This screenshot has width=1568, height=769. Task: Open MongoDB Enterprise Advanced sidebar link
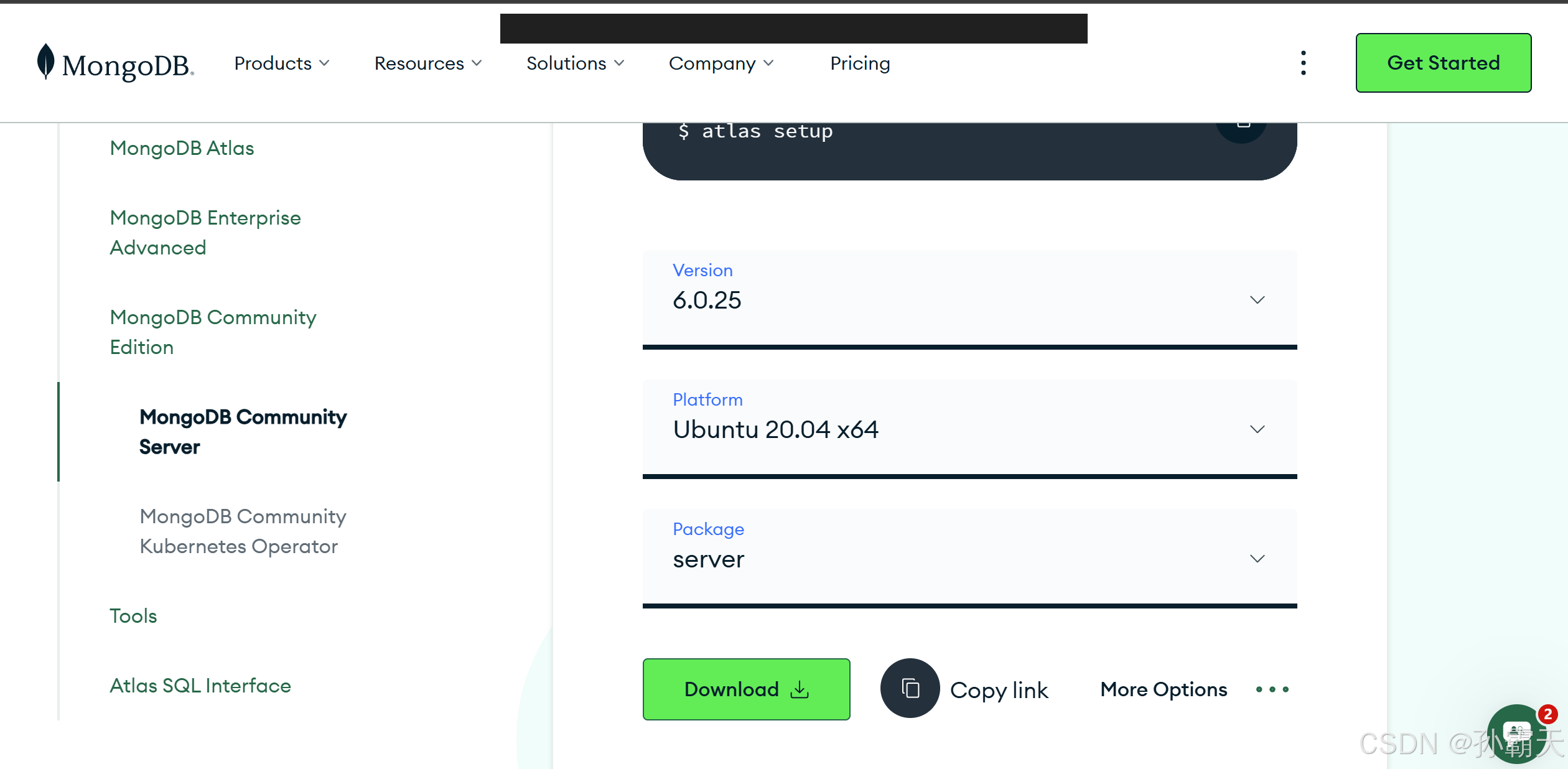coord(205,233)
